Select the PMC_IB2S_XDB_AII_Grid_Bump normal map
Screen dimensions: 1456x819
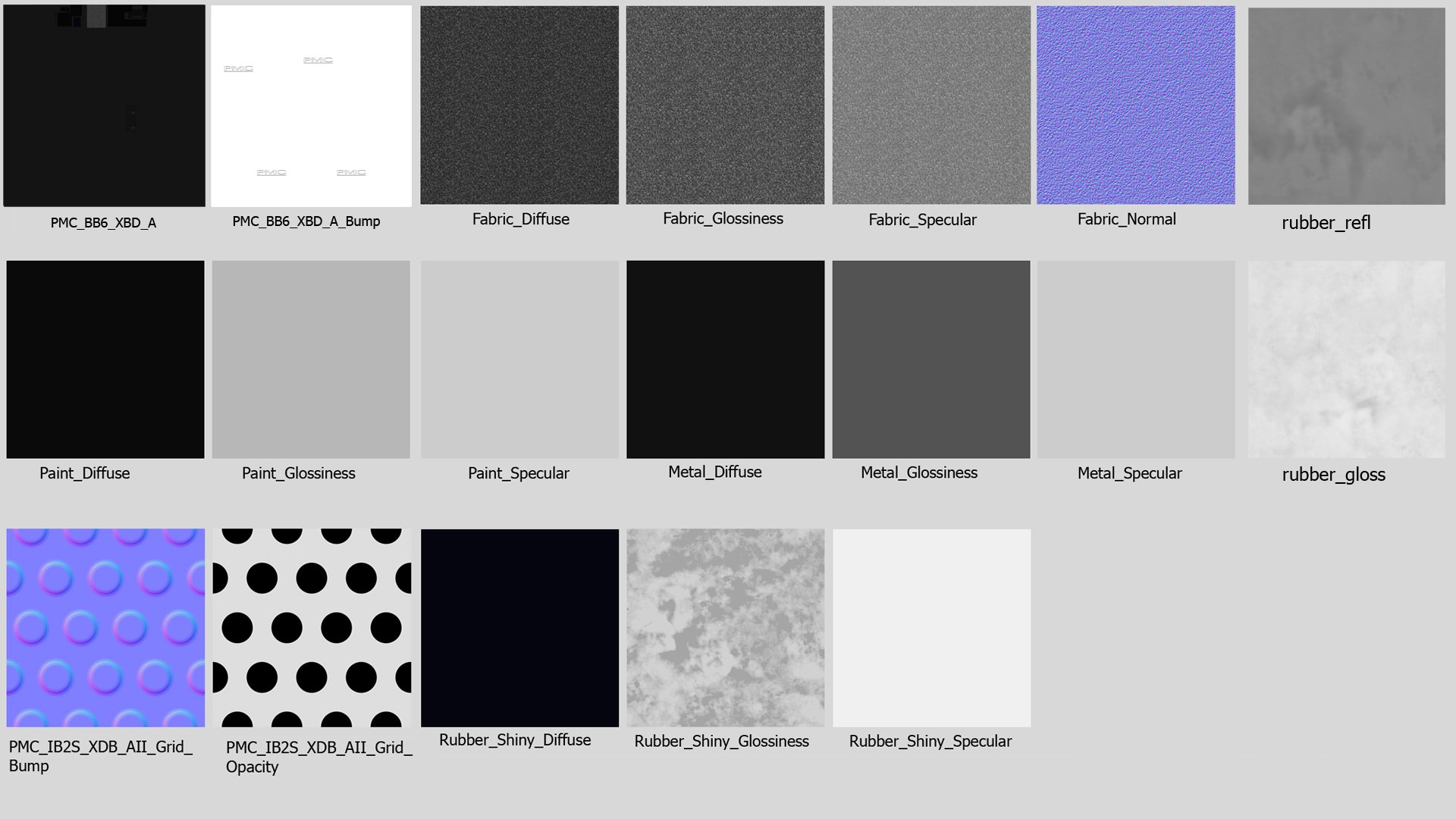pyautogui.click(x=105, y=627)
